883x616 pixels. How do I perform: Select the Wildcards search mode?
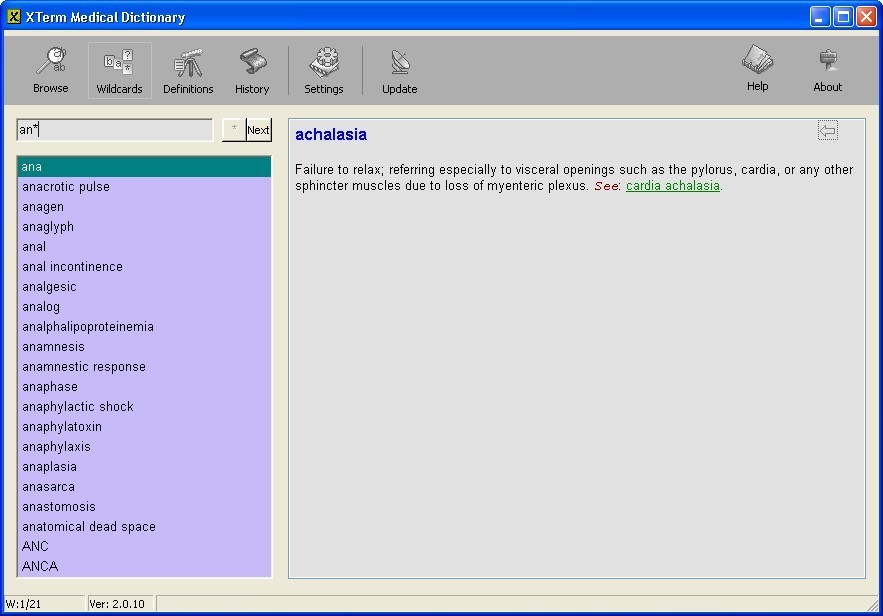pos(119,70)
